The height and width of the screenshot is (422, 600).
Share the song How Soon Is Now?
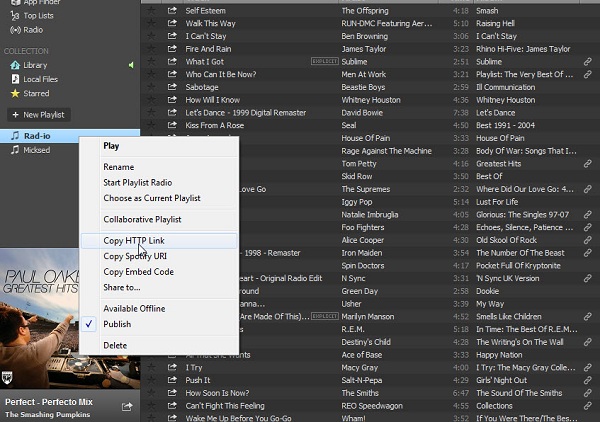[x=170, y=394]
